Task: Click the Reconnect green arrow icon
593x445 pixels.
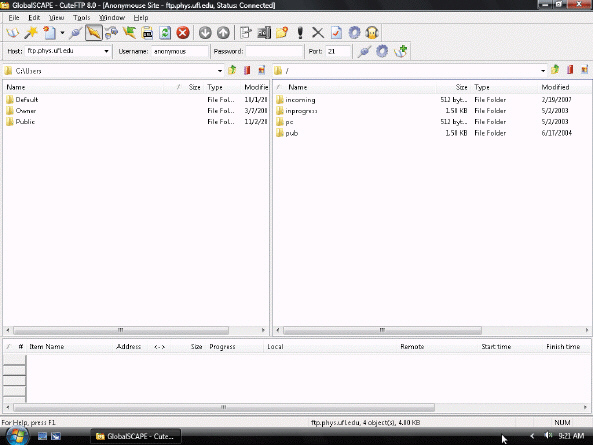Action: (129, 33)
